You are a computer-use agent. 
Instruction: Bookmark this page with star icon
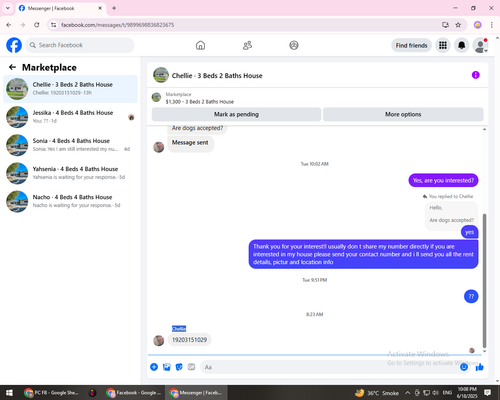(x=458, y=25)
